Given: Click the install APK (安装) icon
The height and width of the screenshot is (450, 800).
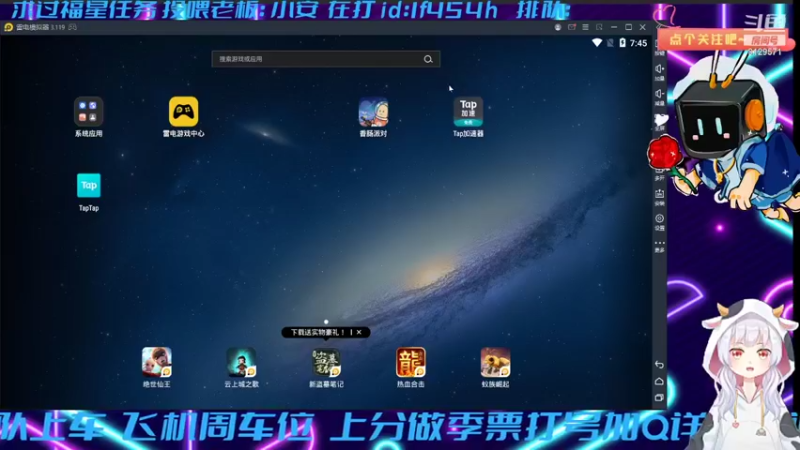Looking at the screenshot, I should point(659,196).
